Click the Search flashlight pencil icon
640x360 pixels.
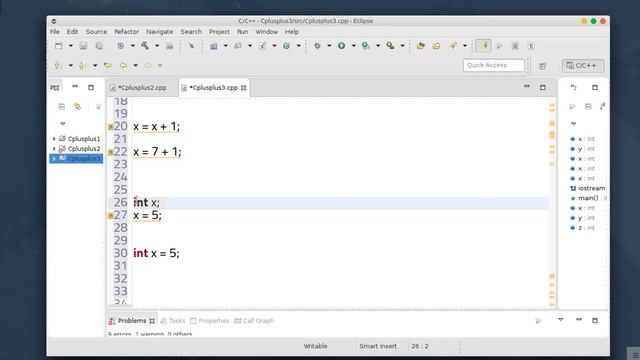click(x=453, y=46)
